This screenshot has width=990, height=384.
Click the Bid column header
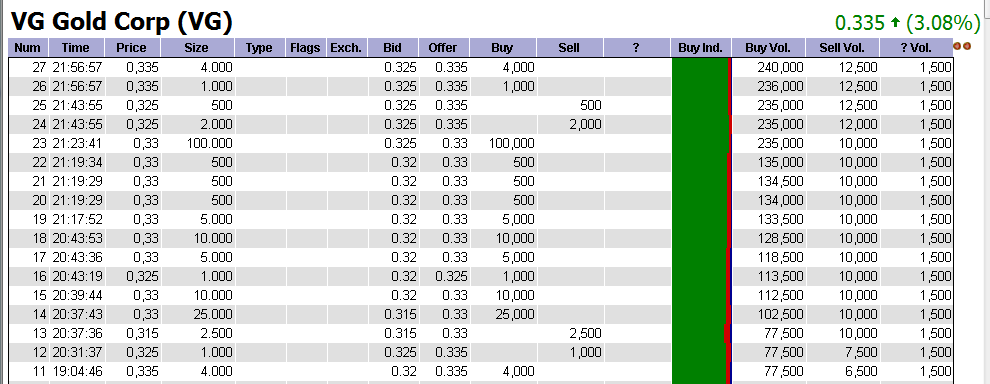point(392,47)
